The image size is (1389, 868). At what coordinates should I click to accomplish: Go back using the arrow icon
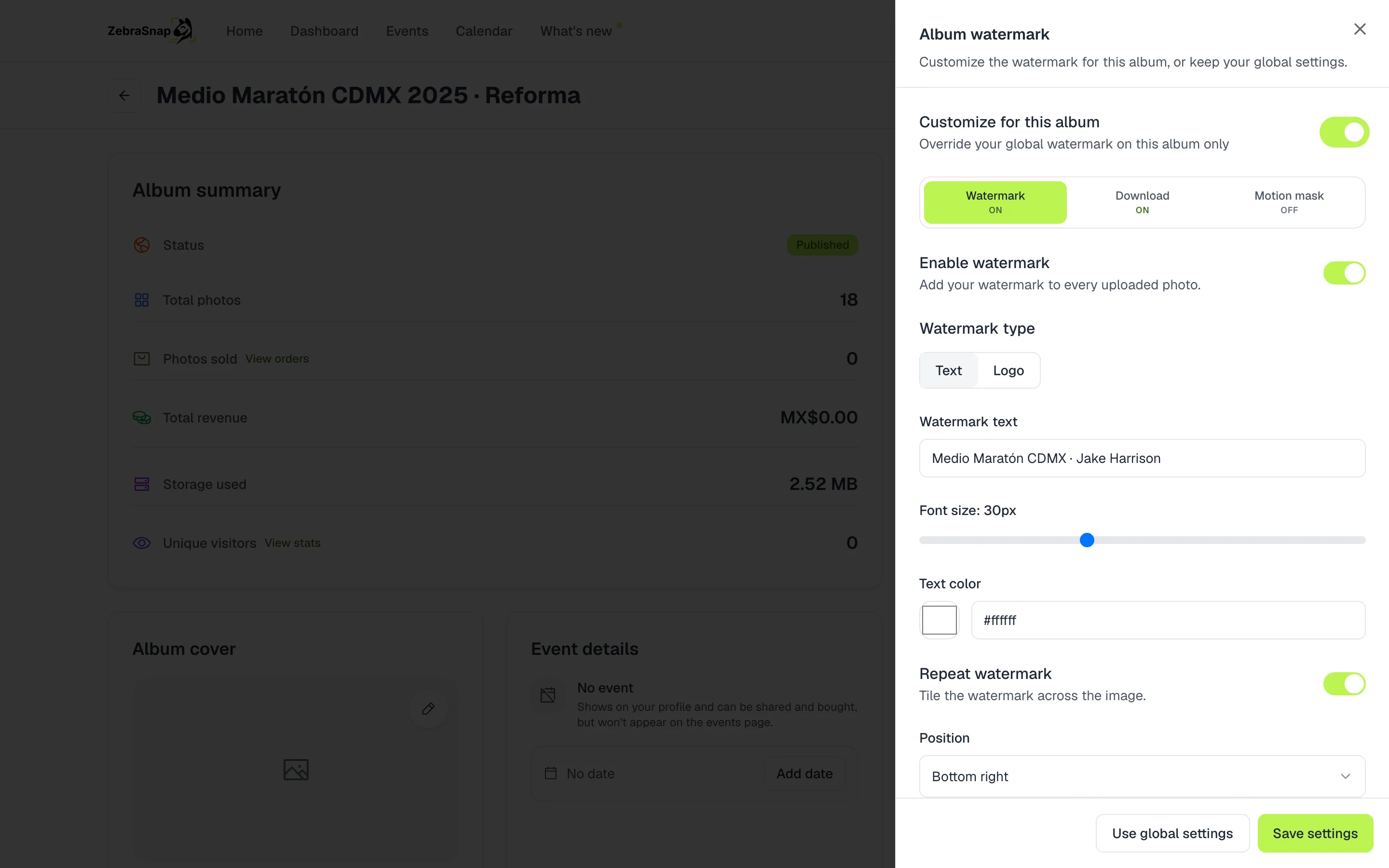click(124, 95)
